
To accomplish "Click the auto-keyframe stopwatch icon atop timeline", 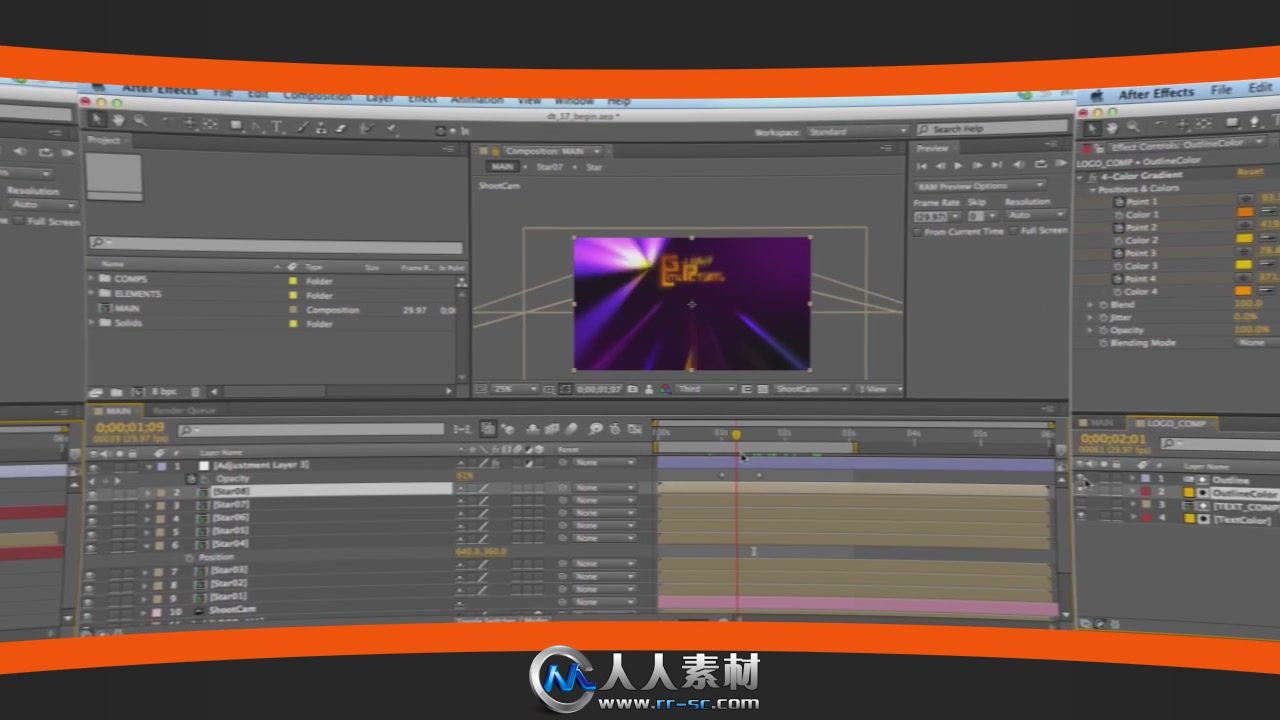I will click(615, 429).
